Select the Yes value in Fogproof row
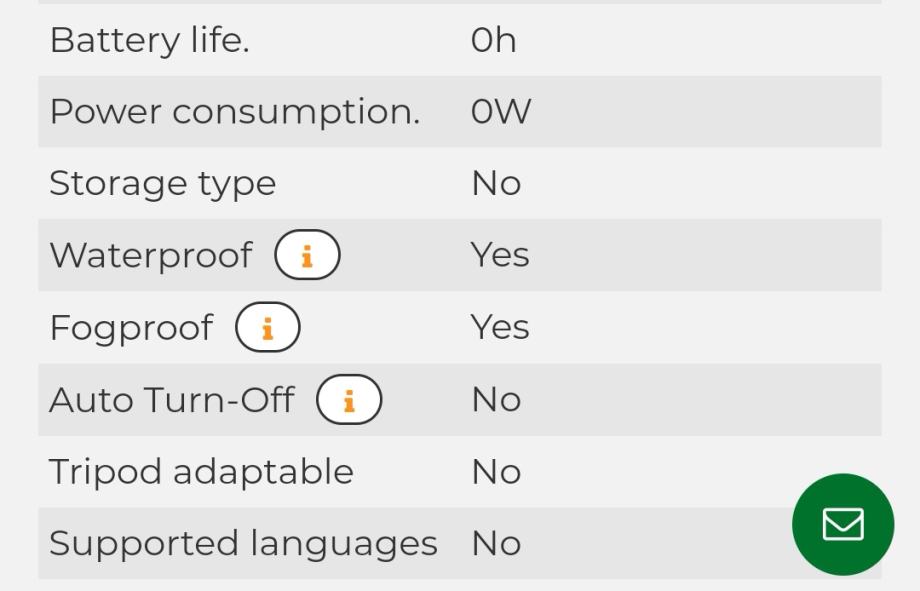920x591 pixels. [x=499, y=328]
